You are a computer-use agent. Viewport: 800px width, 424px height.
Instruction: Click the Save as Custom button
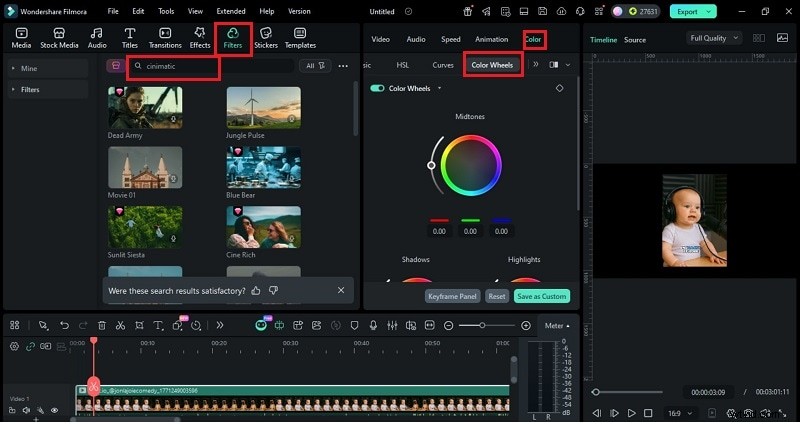coord(541,296)
